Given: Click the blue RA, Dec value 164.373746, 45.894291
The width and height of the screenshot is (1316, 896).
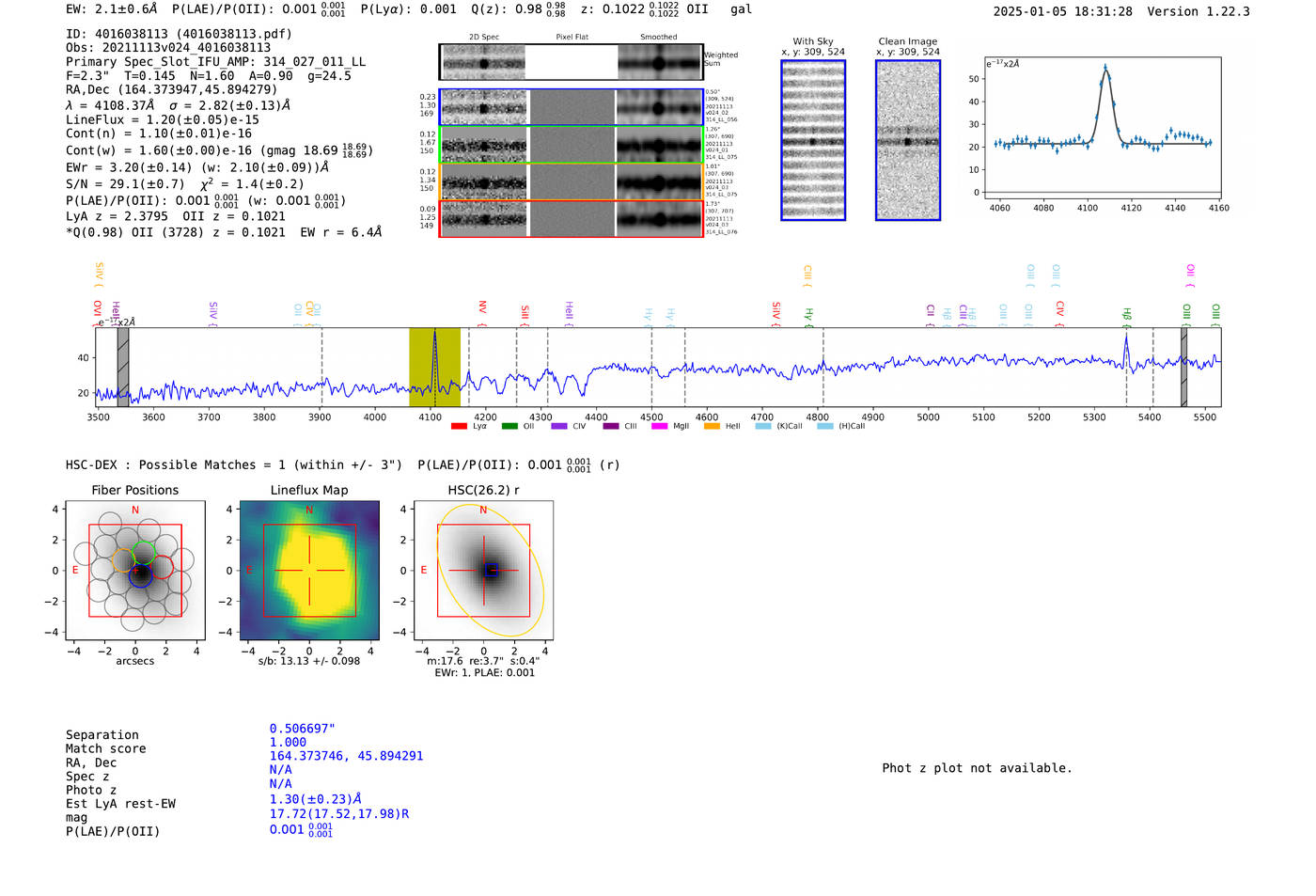Looking at the screenshot, I should click(347, 756).
